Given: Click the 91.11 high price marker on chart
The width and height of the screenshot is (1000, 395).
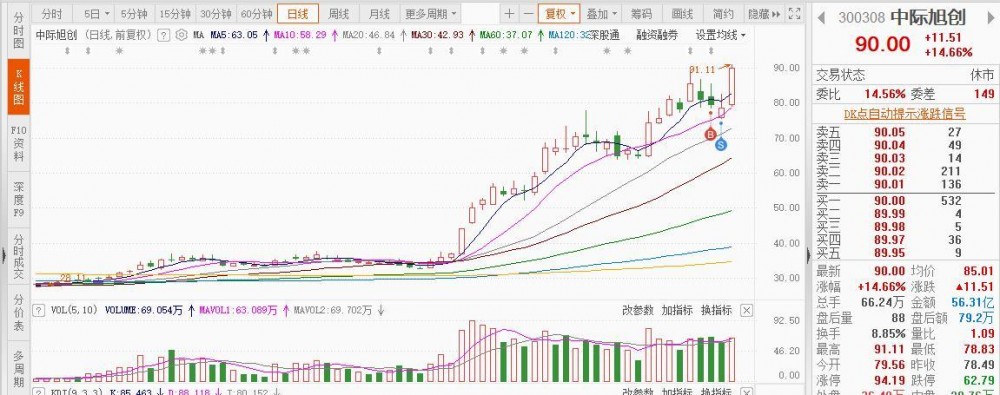Looking at the screenshot, I should 702,70.
